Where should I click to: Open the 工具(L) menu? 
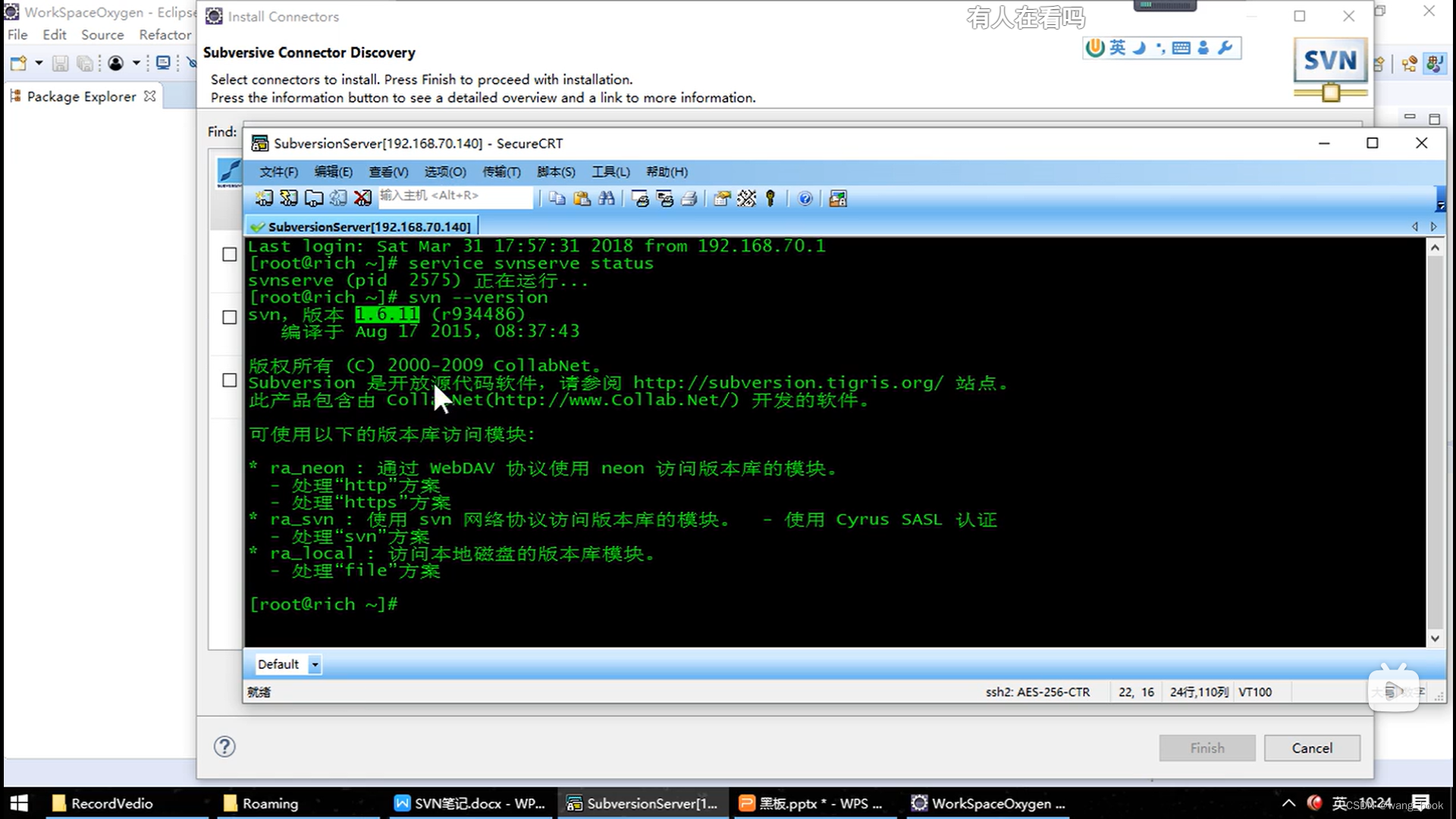point(610,172)
